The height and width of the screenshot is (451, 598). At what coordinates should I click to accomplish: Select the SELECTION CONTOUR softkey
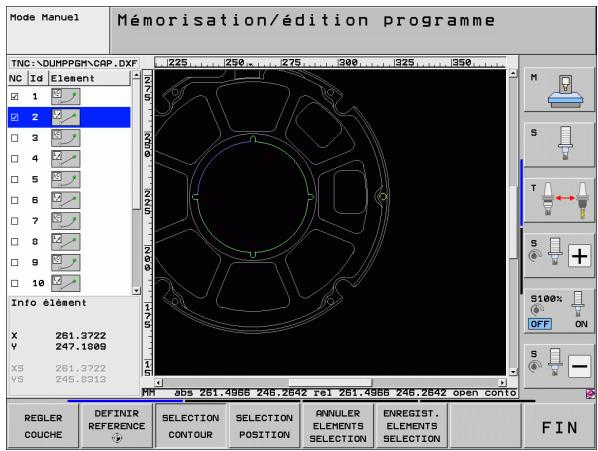point(190,426)
